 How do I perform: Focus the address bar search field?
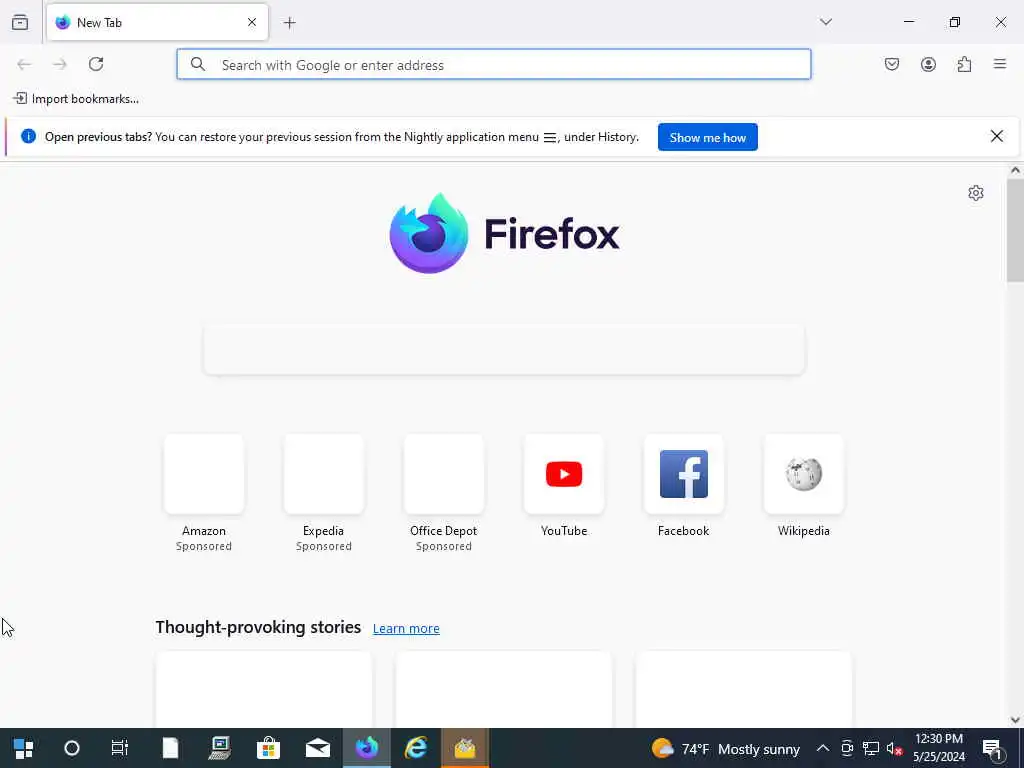(494, 65)
